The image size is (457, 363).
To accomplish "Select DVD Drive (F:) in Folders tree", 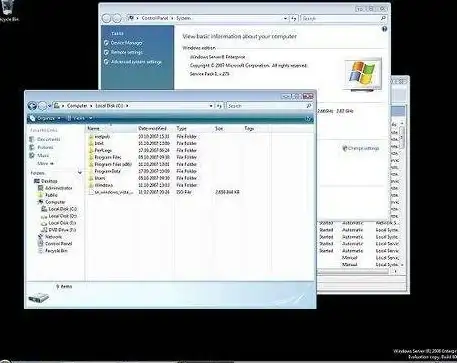I will (x=59, y=230).
